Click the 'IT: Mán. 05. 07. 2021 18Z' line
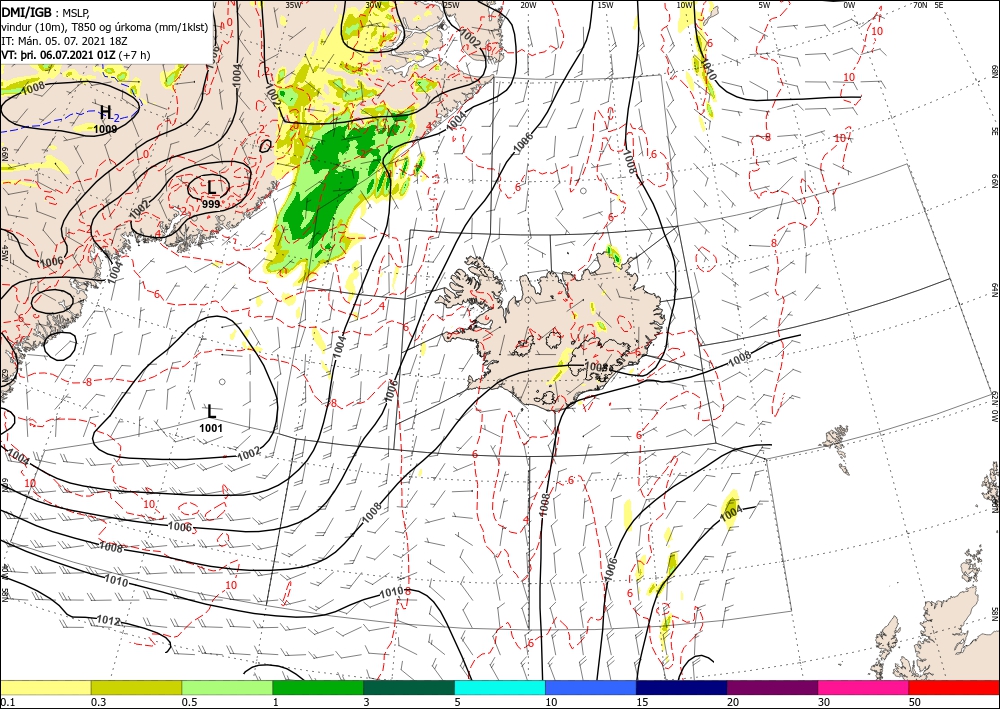This screenshot has width=1000, height=709. [64, 40]
